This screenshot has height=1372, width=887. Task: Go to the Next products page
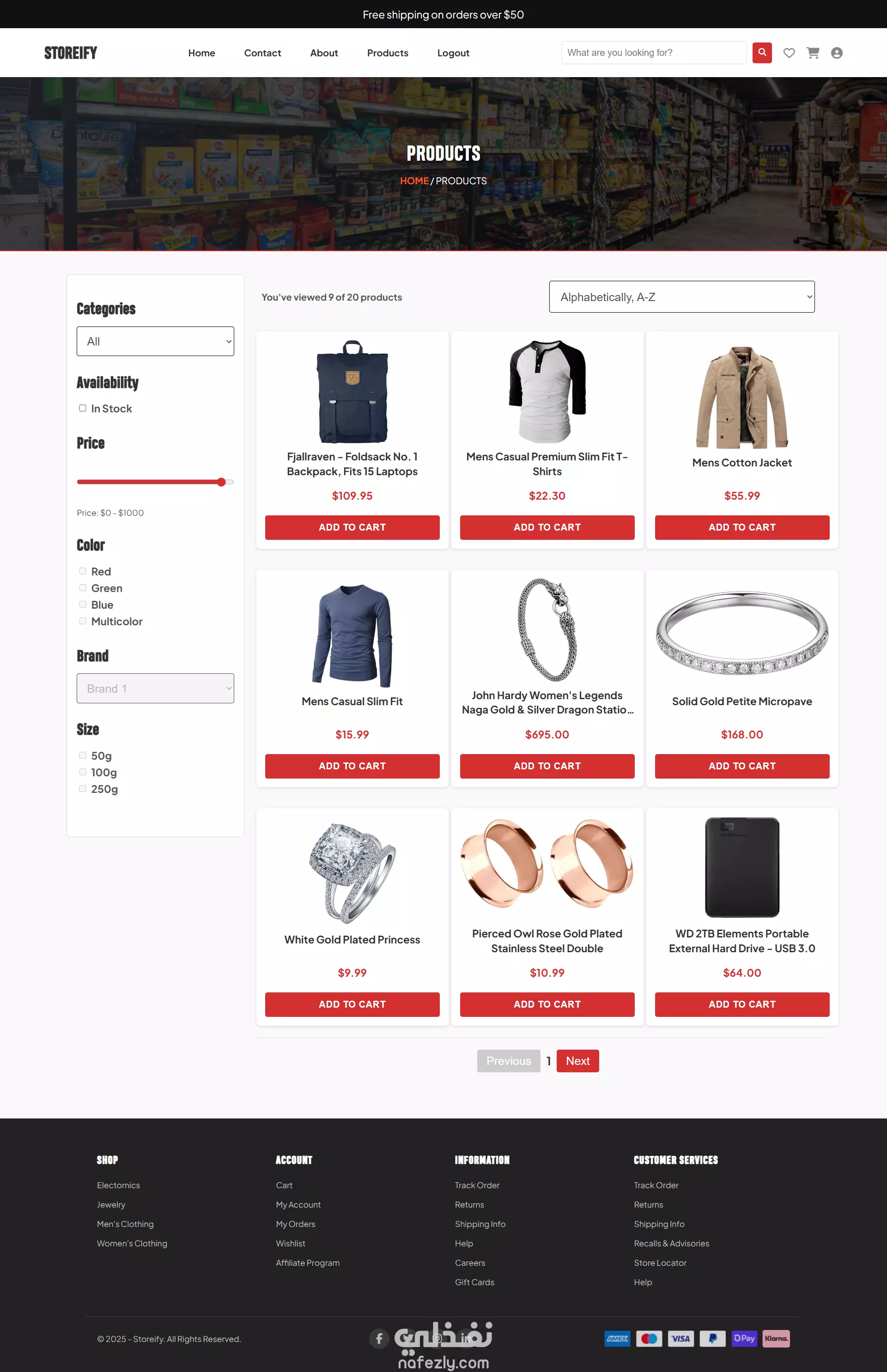(x=577, y=1061)
